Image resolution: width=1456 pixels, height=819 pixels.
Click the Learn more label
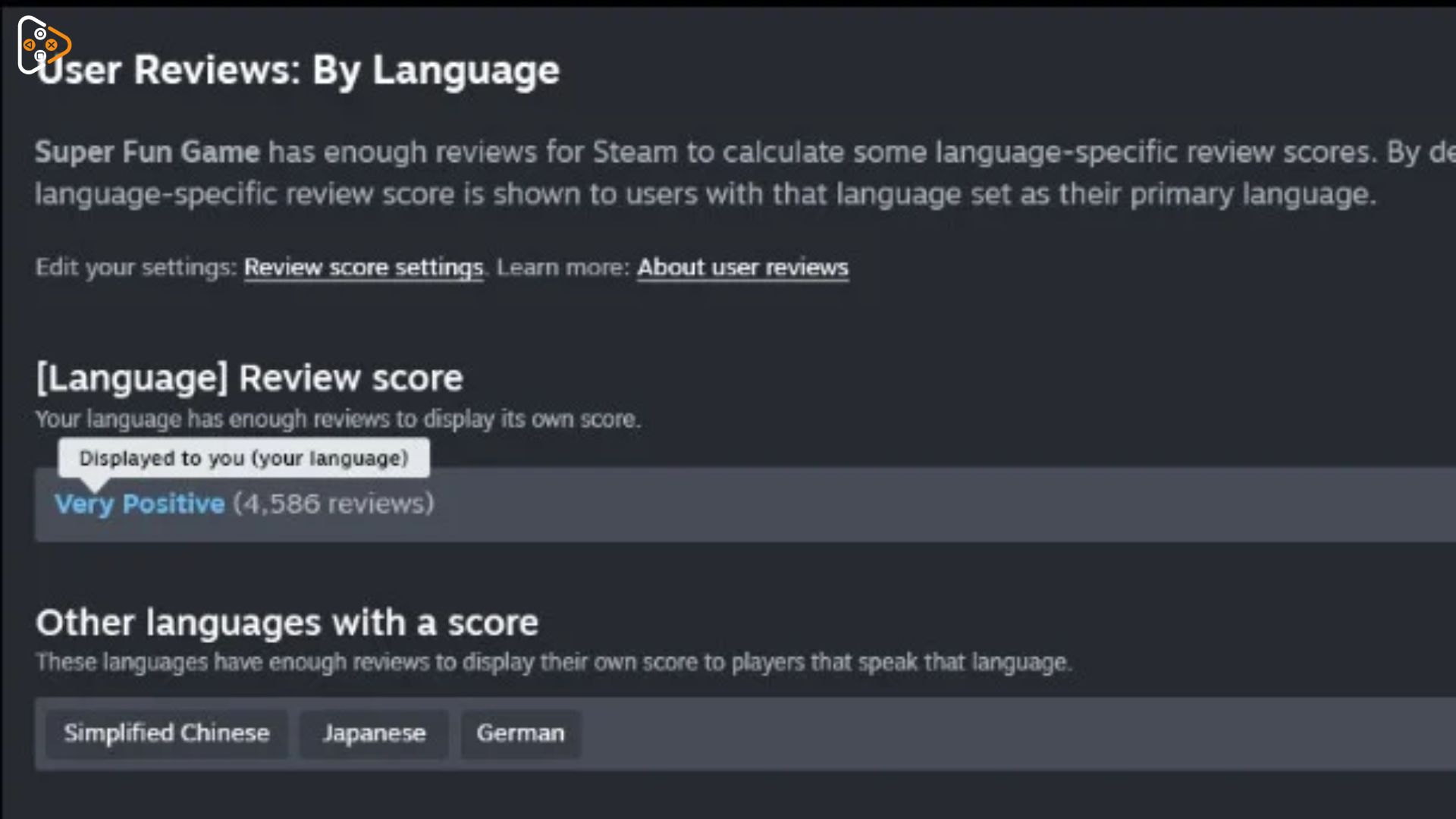563,268
